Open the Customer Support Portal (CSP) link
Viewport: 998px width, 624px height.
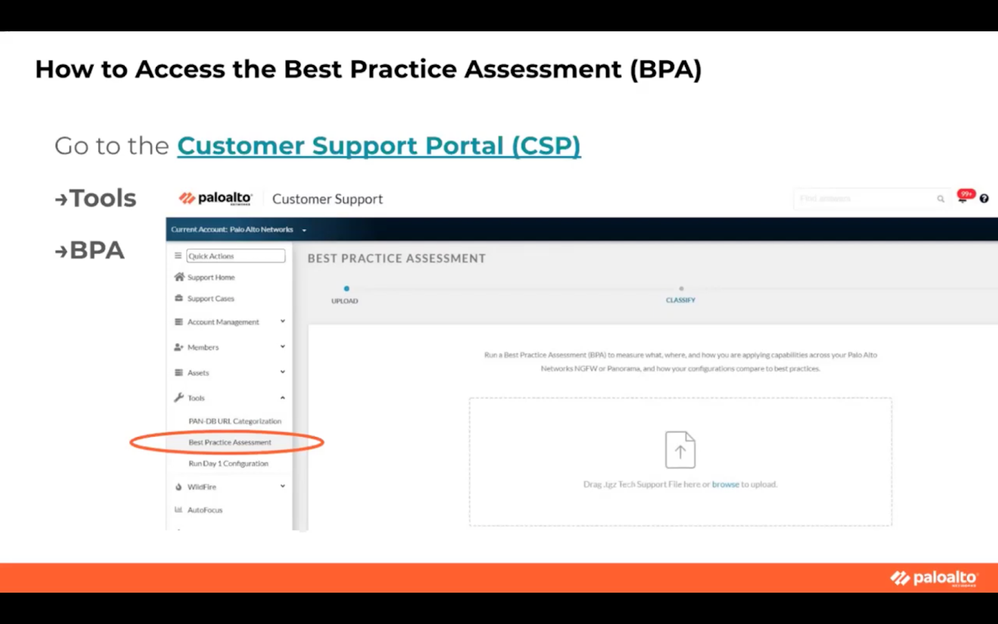pos(379,146)
